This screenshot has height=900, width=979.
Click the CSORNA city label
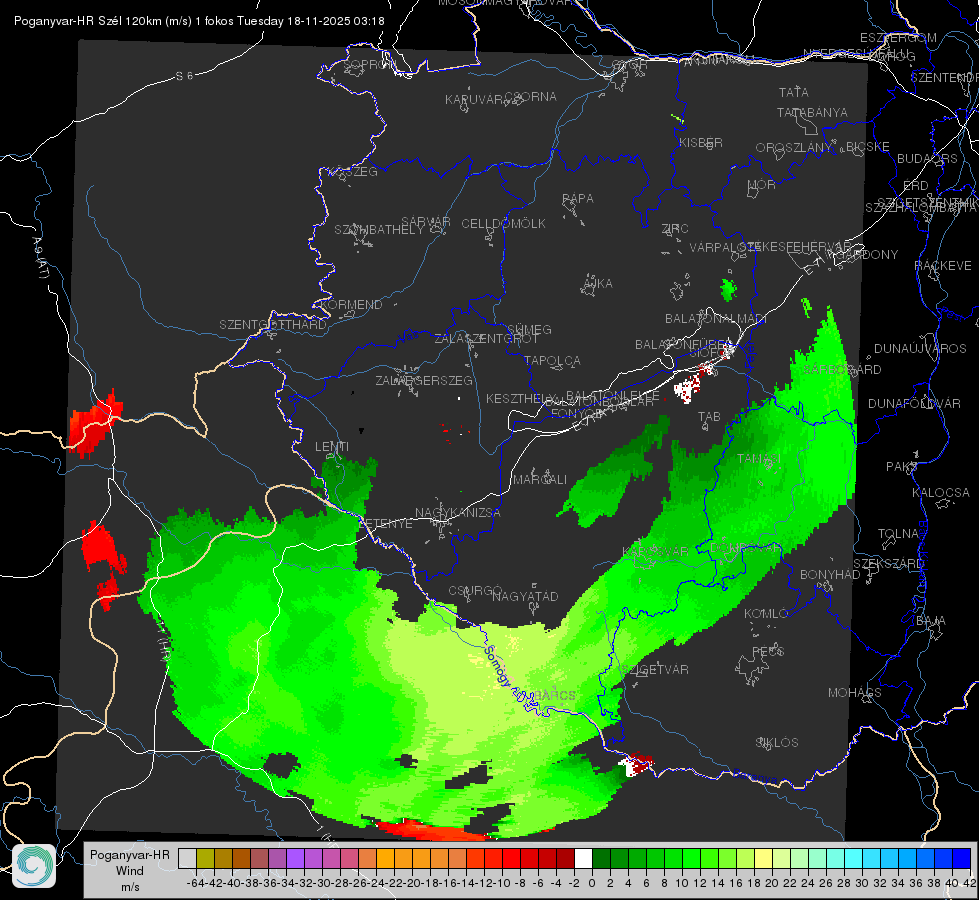click(x=531, y=97)
